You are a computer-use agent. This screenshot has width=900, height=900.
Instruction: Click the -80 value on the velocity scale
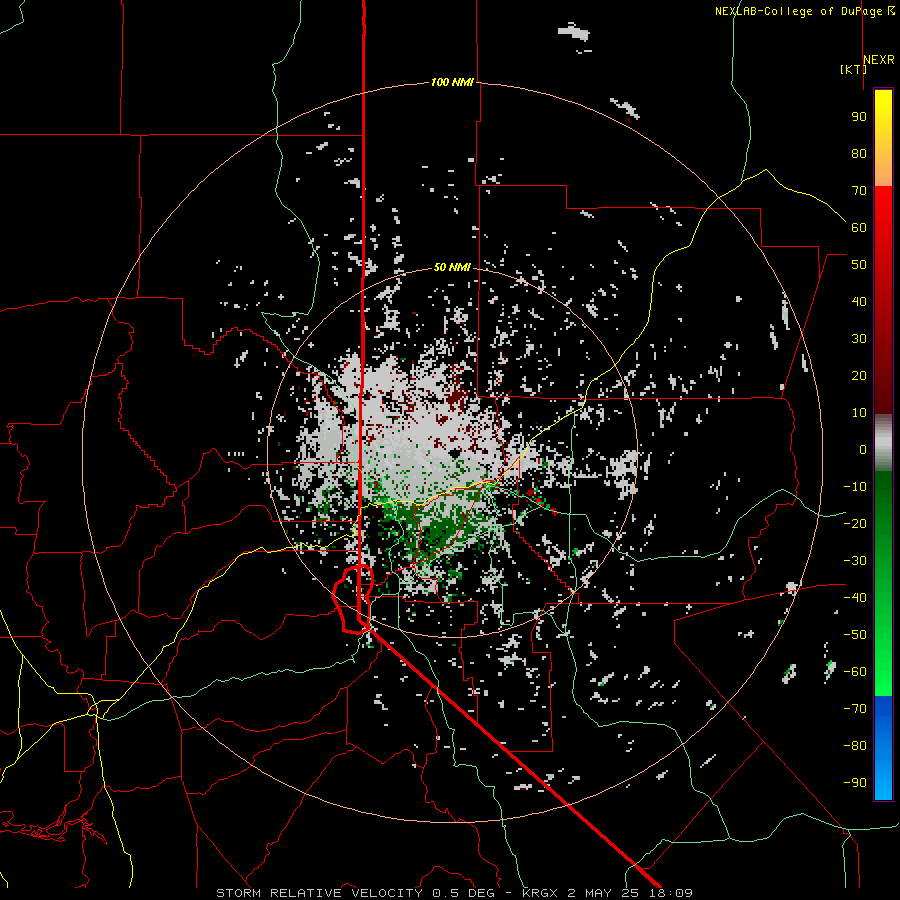pos(855,746)
